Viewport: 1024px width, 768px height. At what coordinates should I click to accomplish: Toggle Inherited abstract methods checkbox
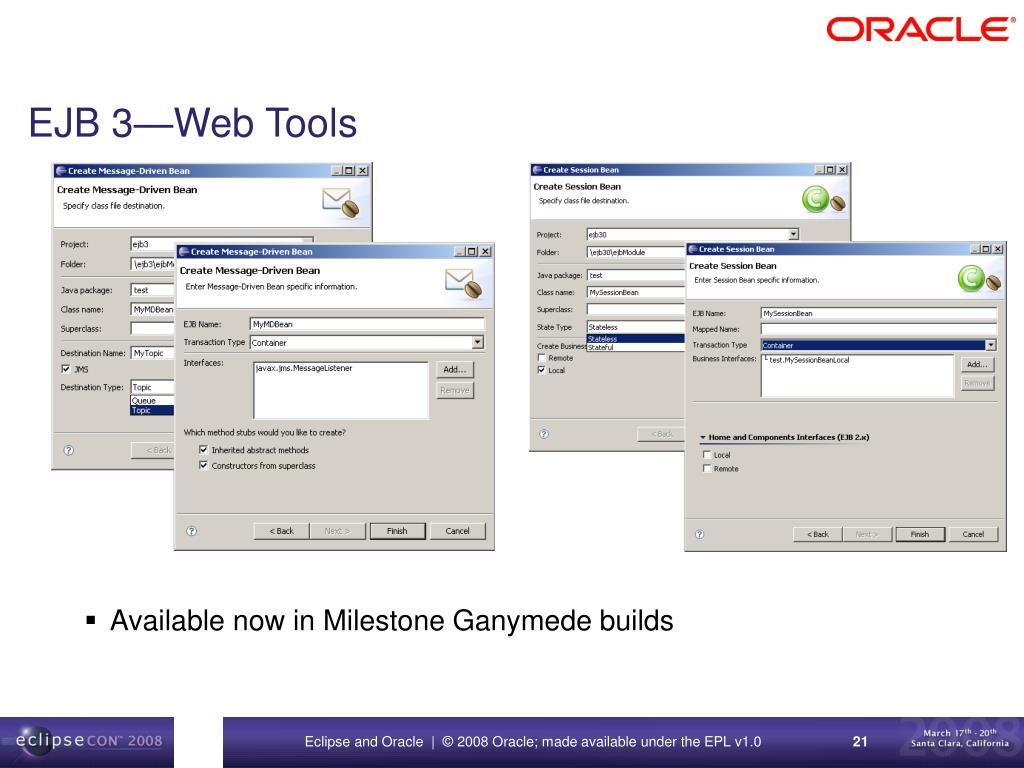[x=204, y=450]
